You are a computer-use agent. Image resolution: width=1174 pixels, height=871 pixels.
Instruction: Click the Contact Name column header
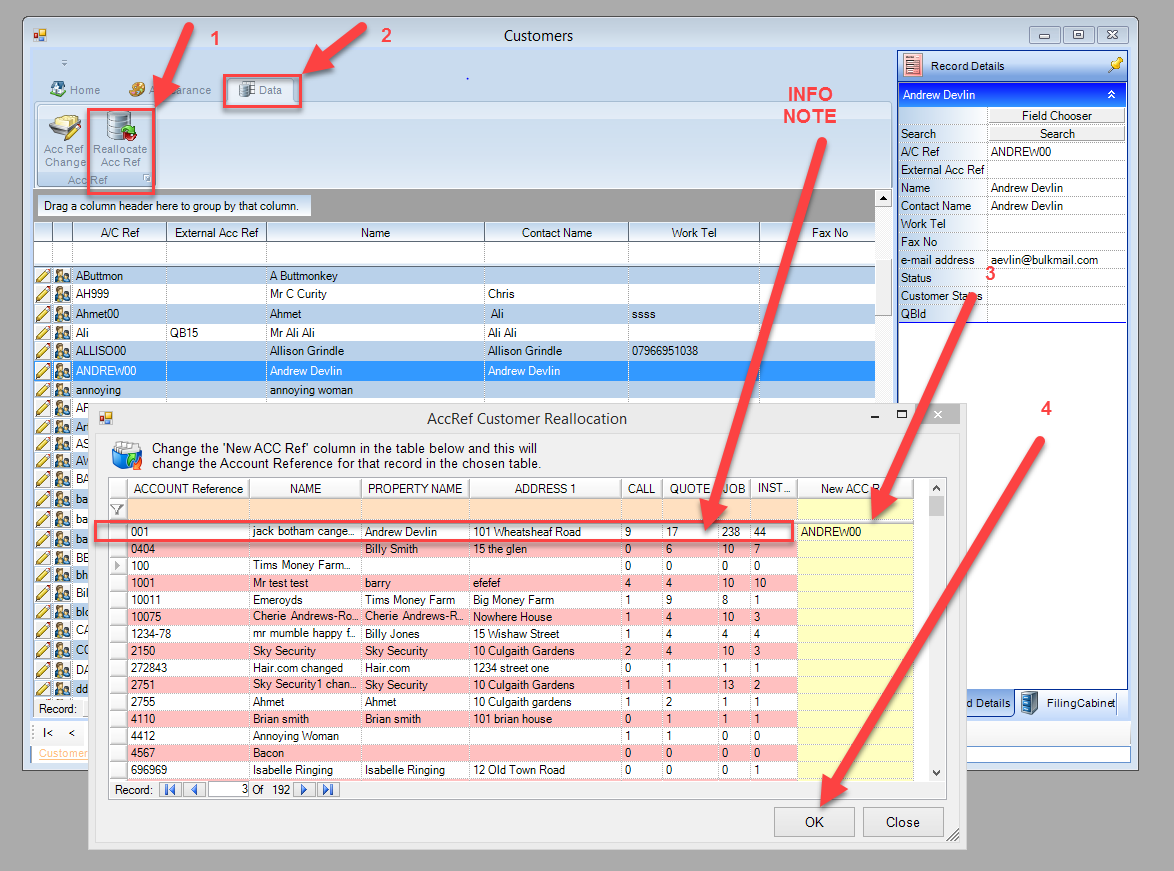pyautogui.click(x=556, y=233)
